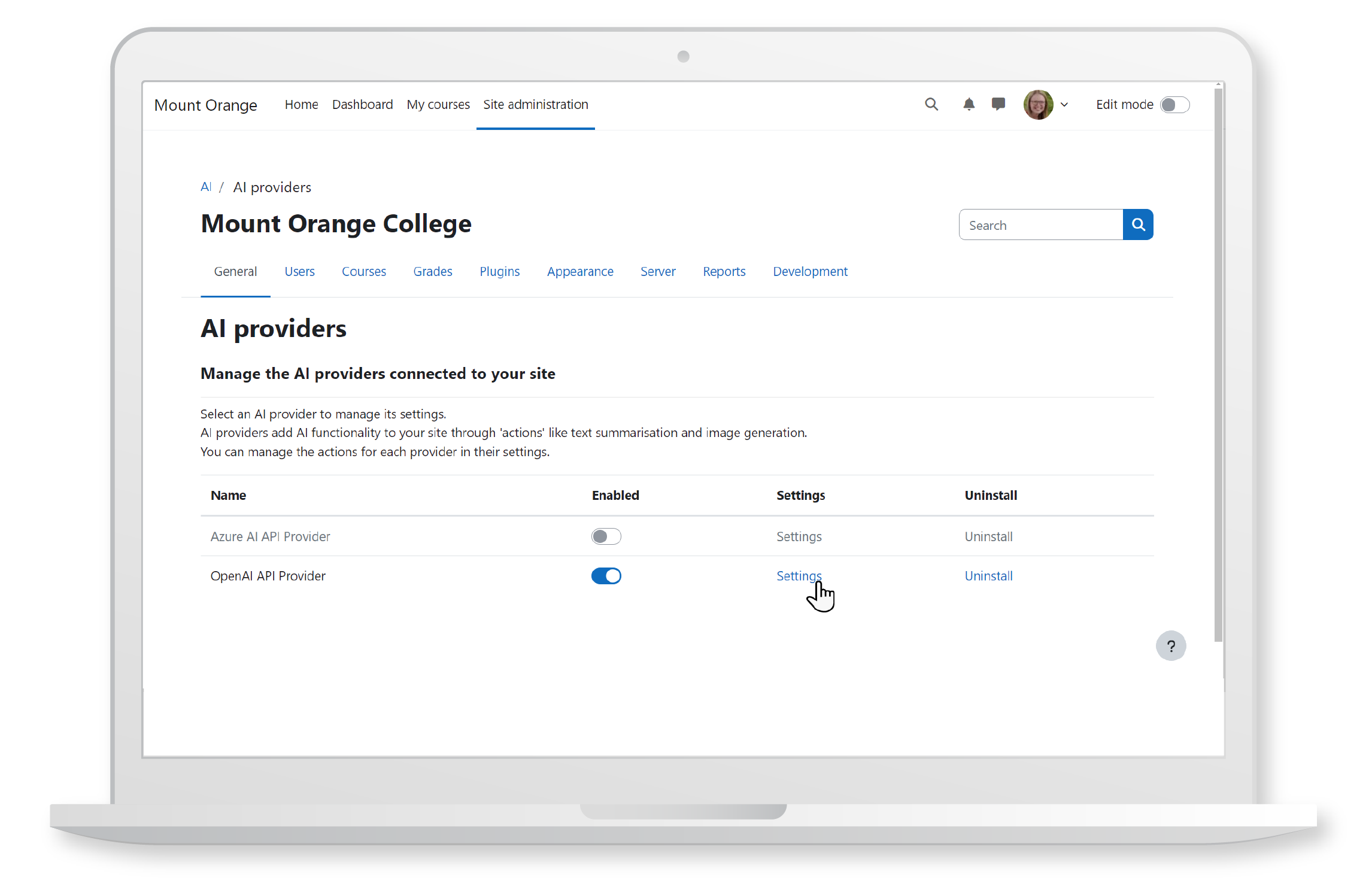Viewport: 1372px width, 886px height.
Task: Uninstall the Azure AI API Provider
Action: pyautogui.click(x=986, y=536)
